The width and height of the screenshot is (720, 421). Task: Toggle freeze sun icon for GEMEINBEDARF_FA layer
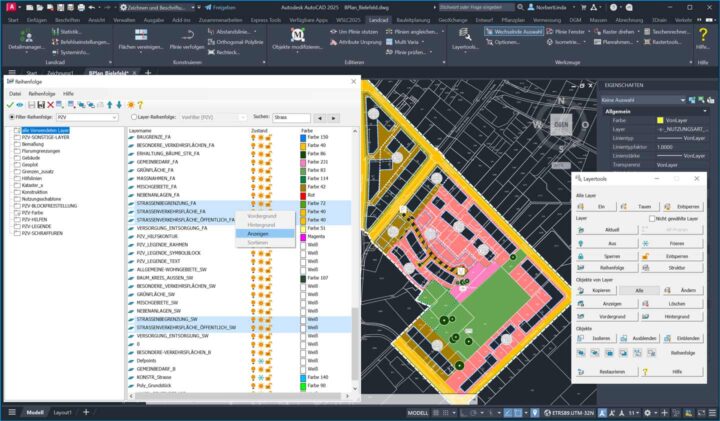tap(261, 162)
